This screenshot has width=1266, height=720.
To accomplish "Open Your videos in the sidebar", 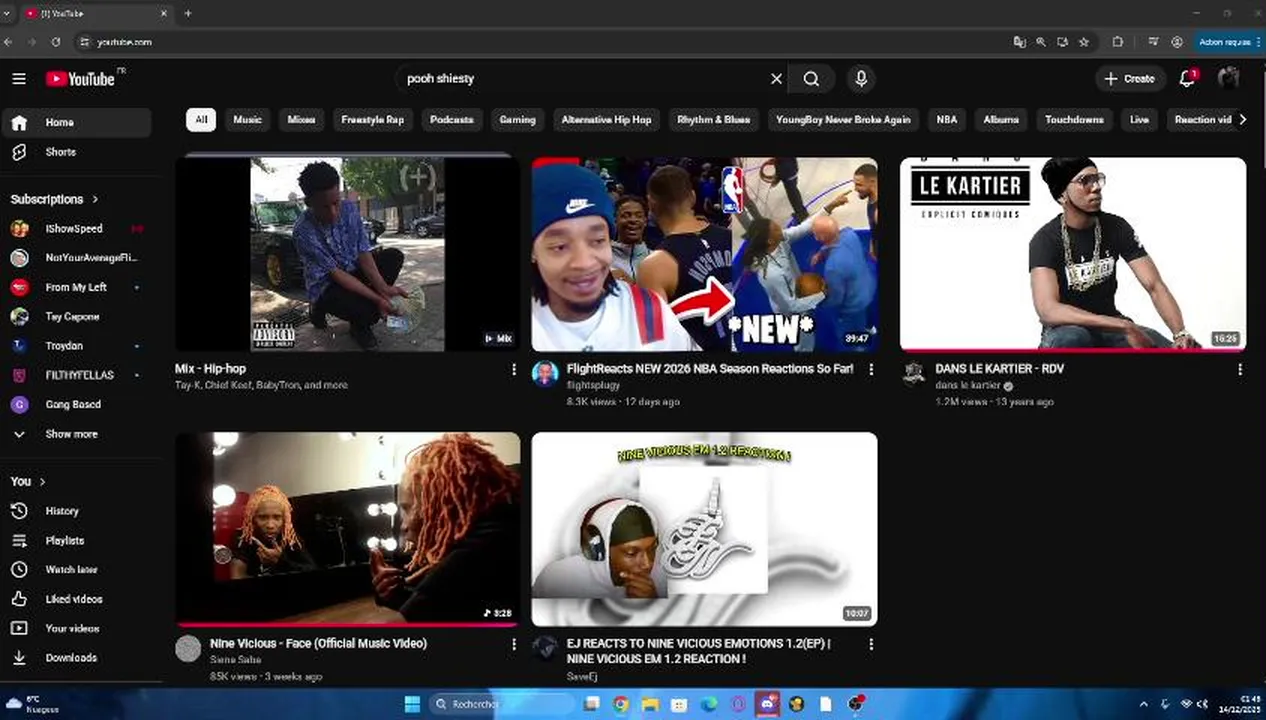I will pyautogui.click(x=77, y=628).
